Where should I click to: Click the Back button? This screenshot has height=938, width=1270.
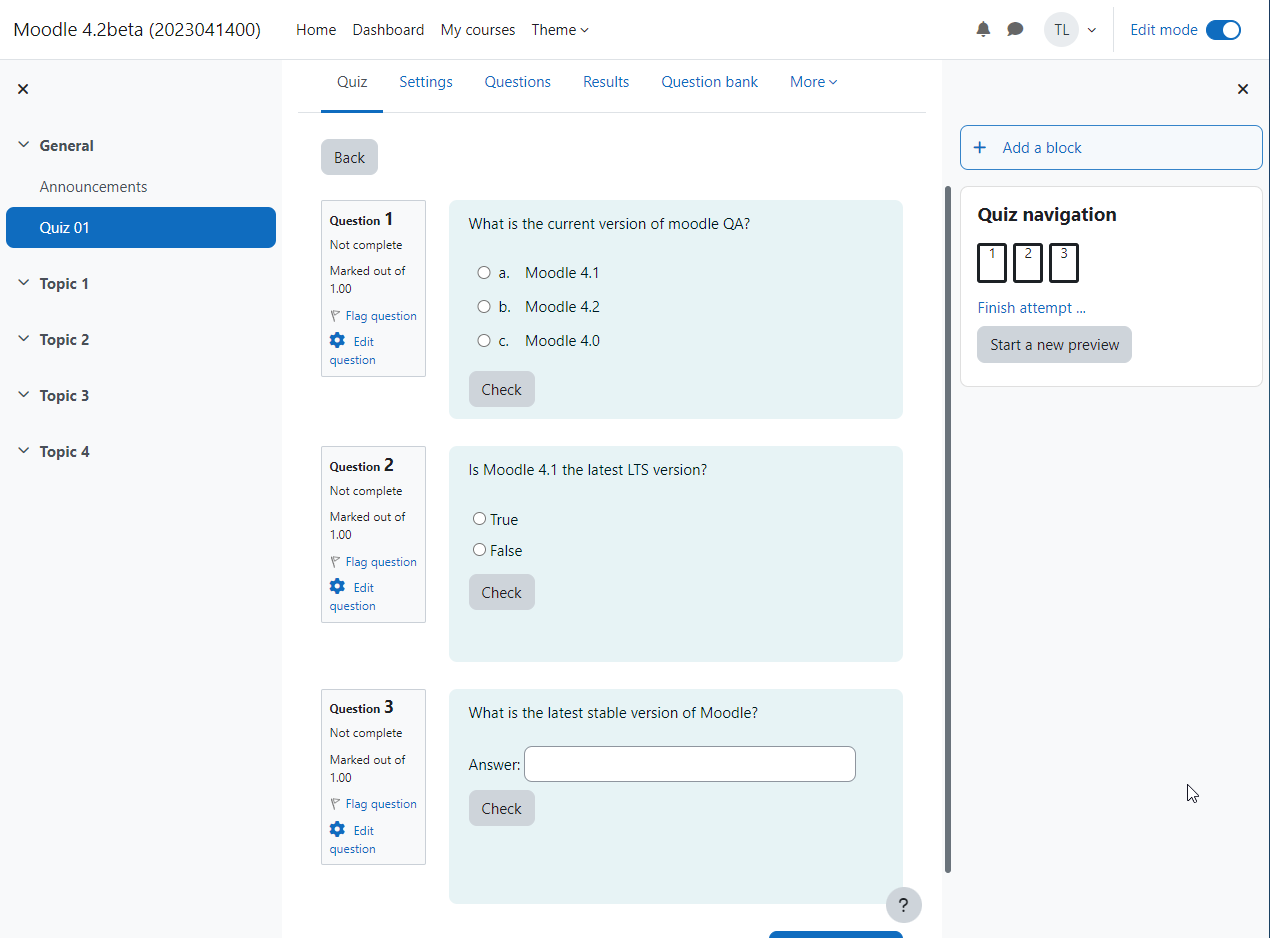(349, 157)
